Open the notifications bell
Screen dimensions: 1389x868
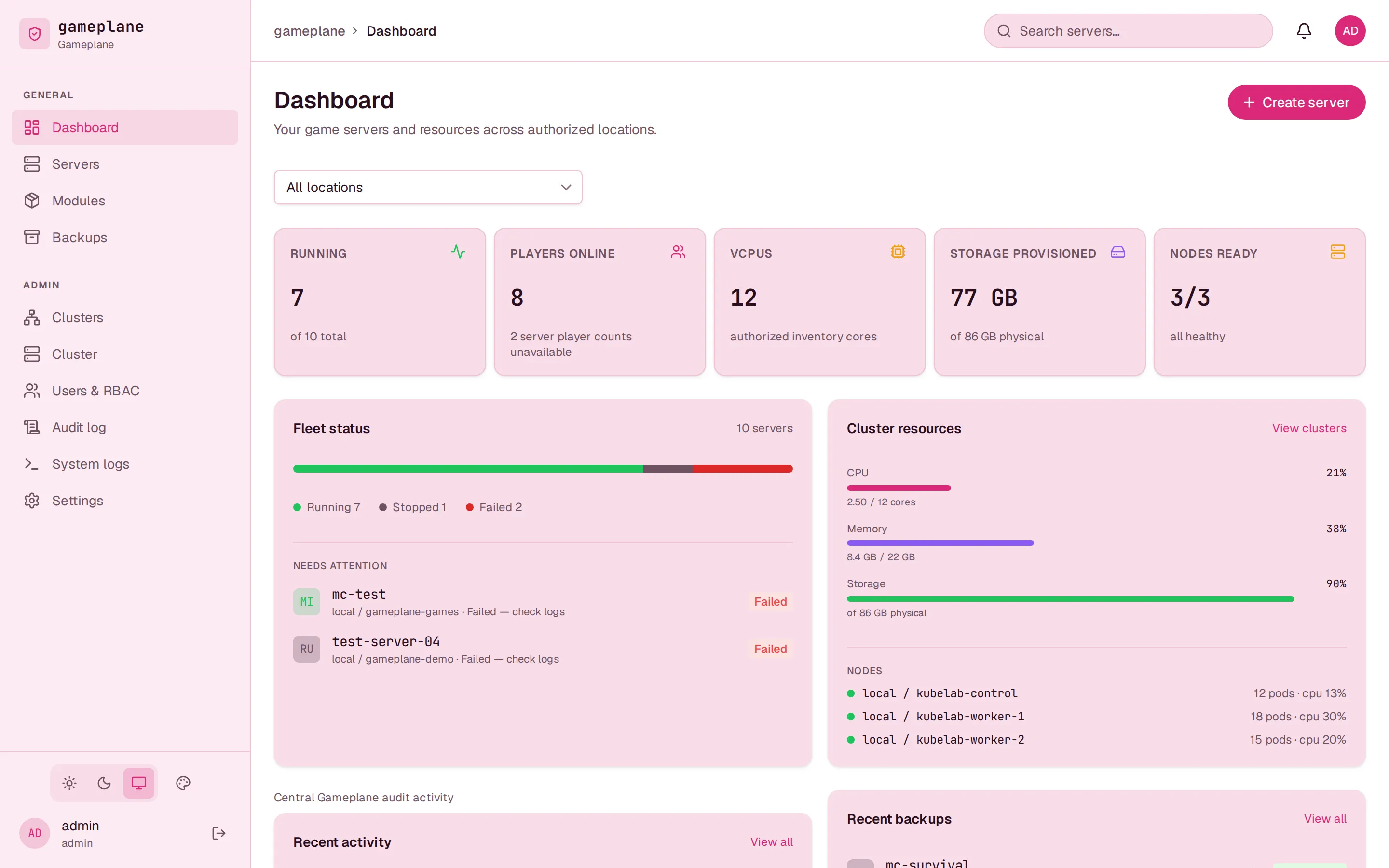[x=1304, y=31]
